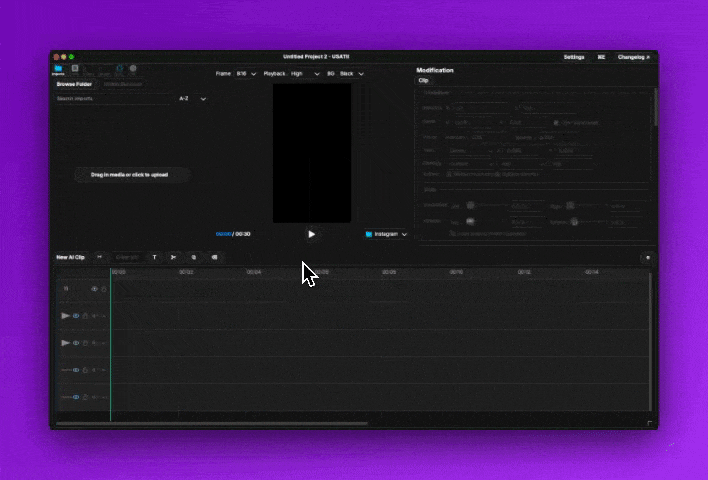
Task: Open Settings from the title bar
Action: (574, 57)
